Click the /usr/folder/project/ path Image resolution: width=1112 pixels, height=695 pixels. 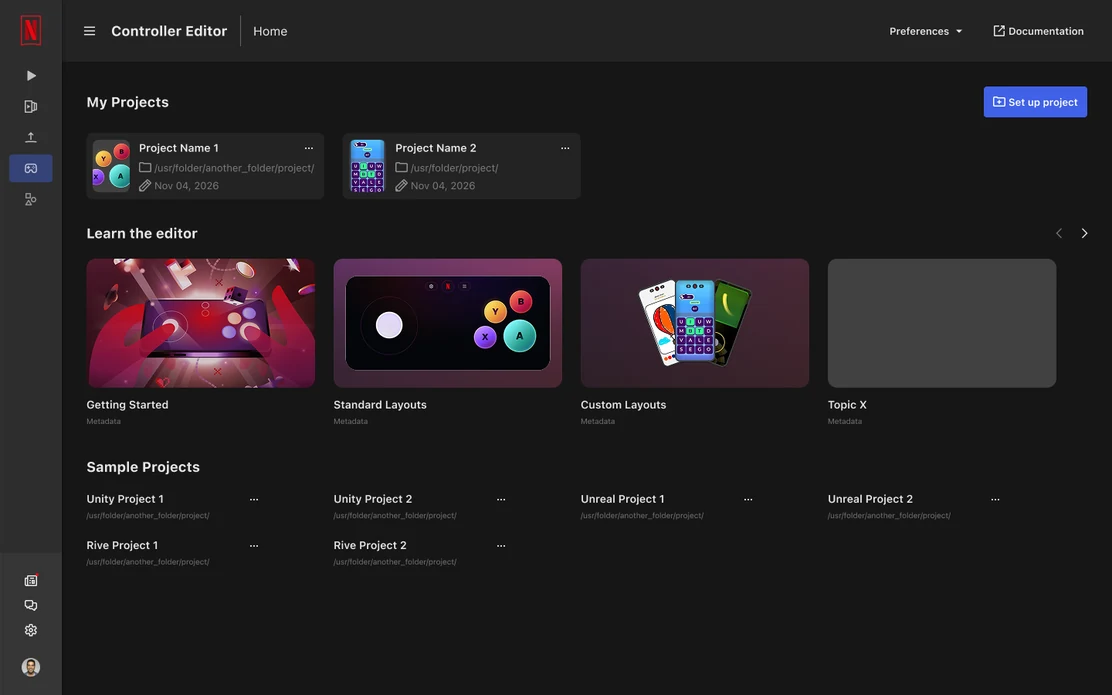(x=455, y=168)
